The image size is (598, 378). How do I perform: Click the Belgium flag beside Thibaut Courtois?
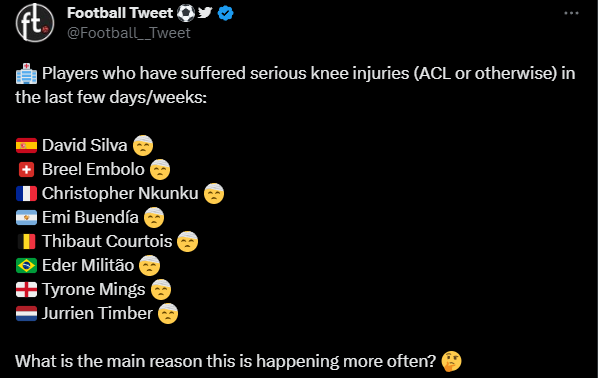coord(26,241)
